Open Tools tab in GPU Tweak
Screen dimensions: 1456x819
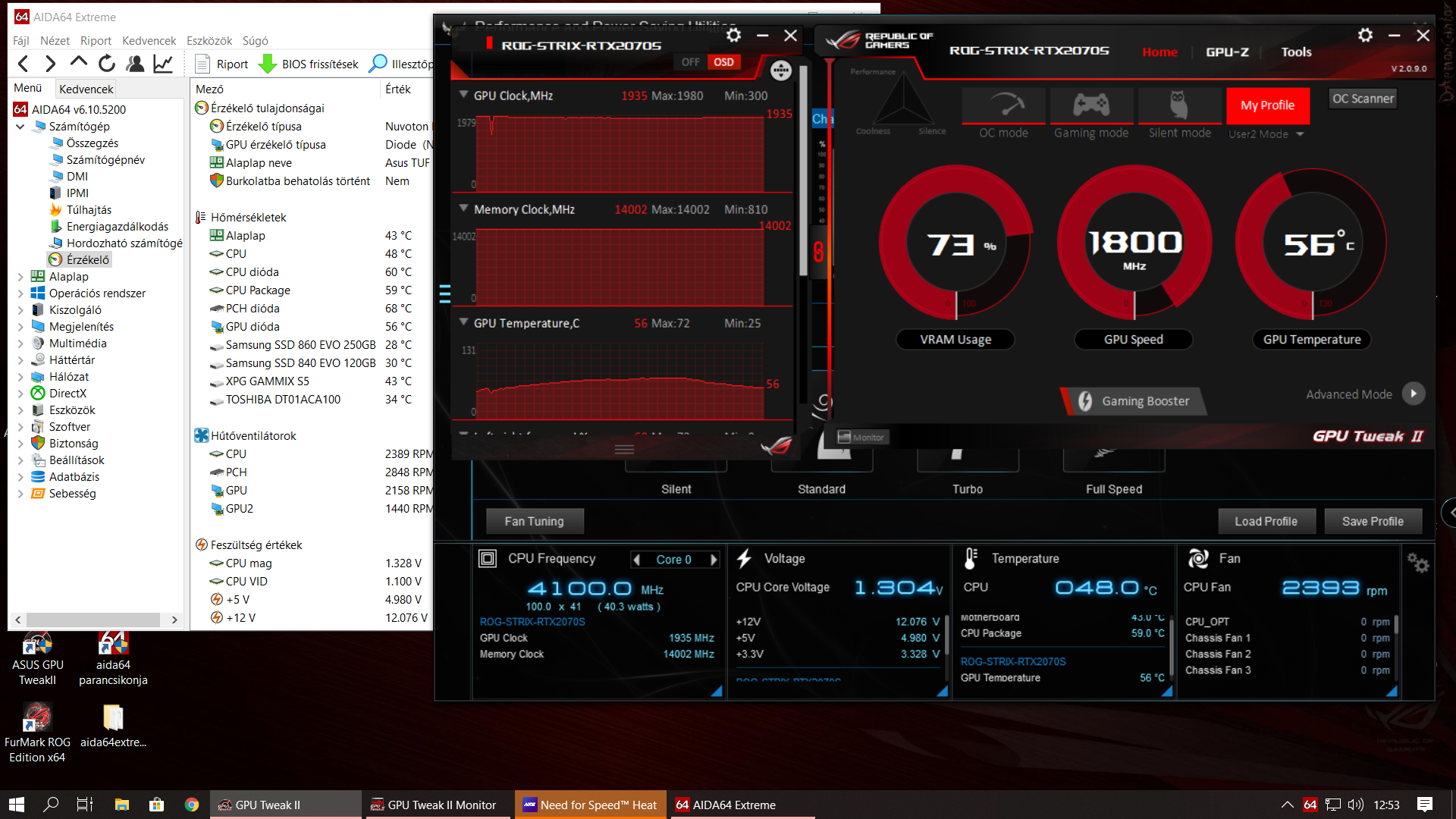click(x=1296, y=52)
